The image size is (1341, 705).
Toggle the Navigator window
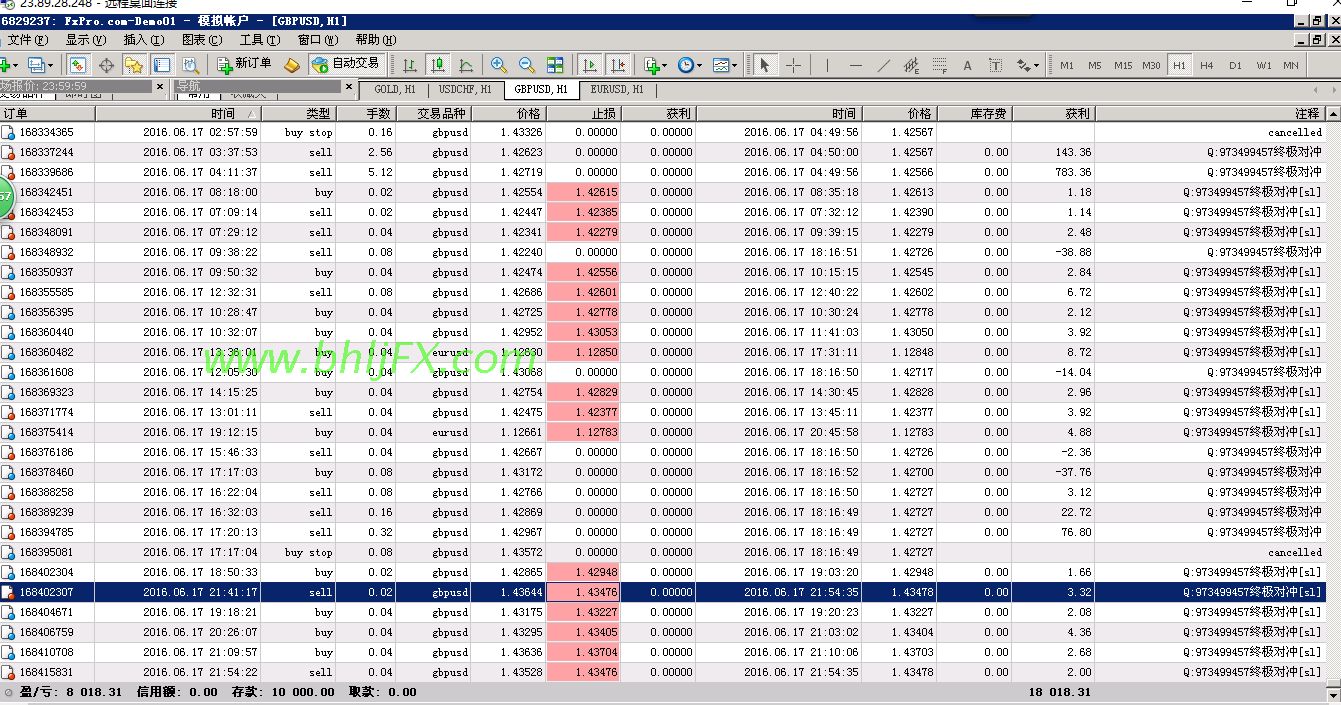pyautogui.click(x=134, y=65)
